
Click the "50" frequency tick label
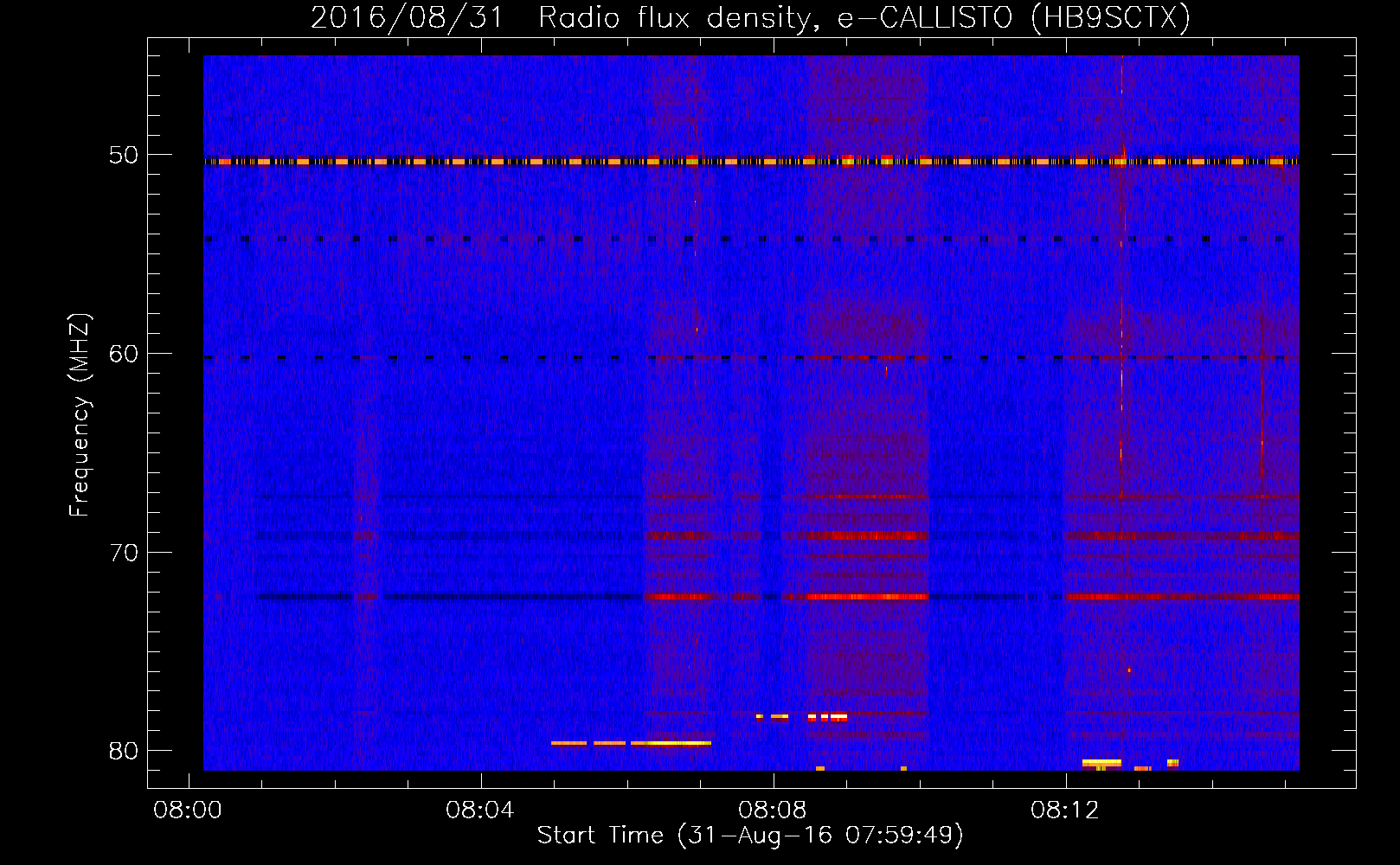[123, 155]
